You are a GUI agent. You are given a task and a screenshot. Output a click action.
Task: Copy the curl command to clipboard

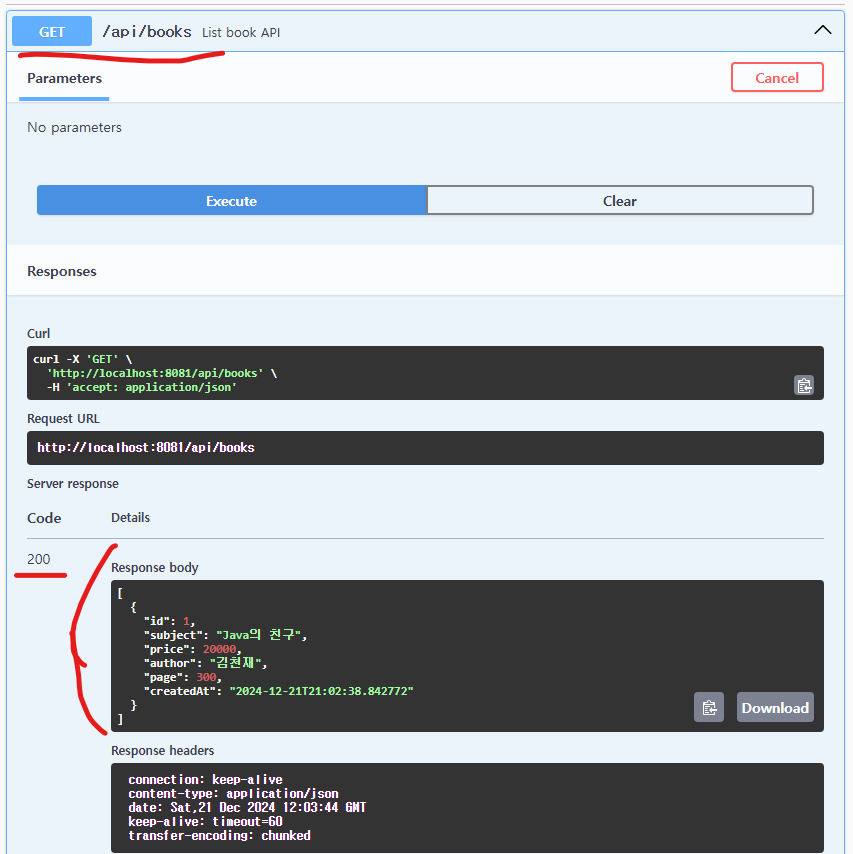pyautogui.click(x=803, y=386)
